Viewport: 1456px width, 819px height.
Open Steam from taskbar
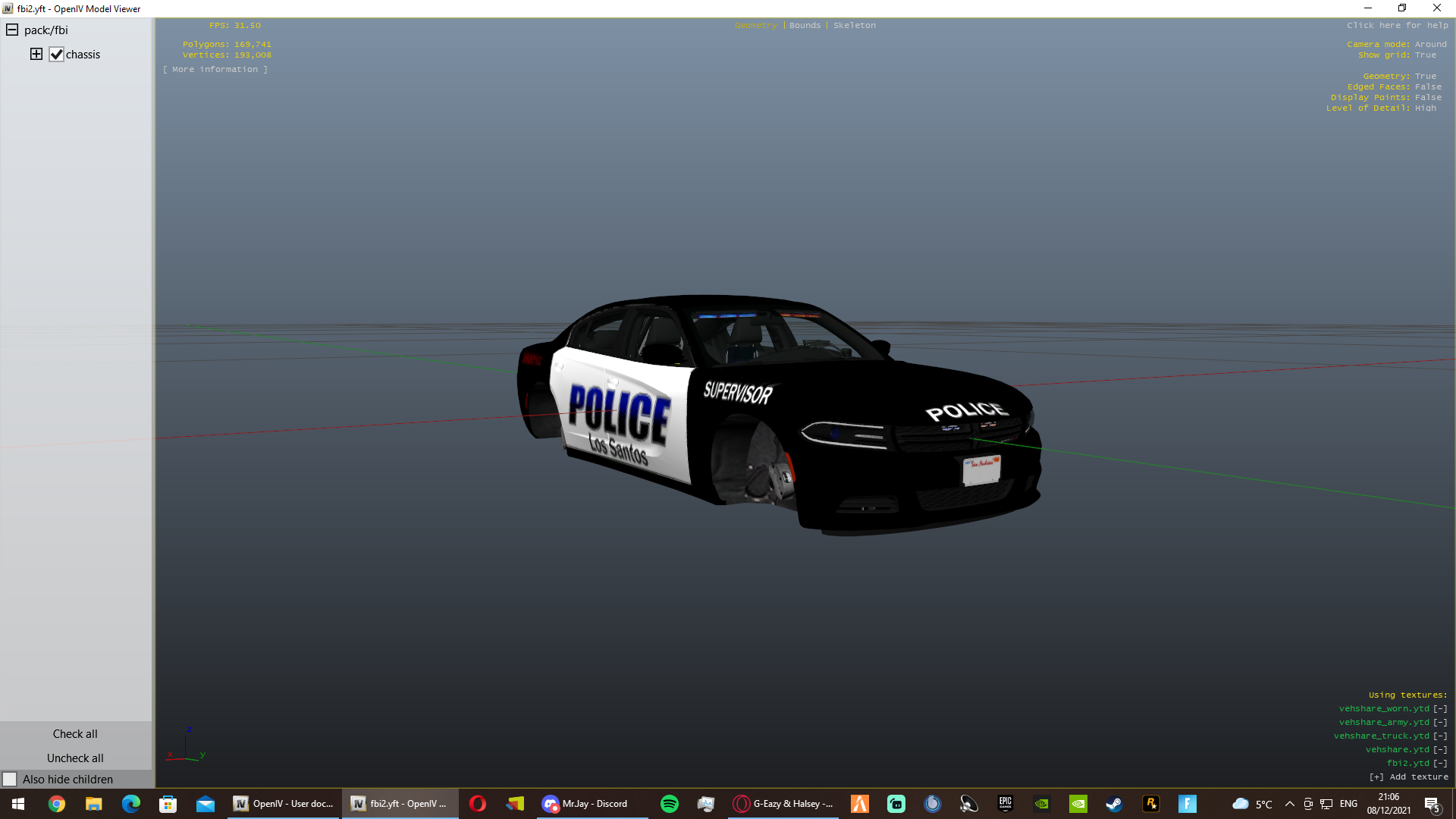click(x=1114, y=804)
